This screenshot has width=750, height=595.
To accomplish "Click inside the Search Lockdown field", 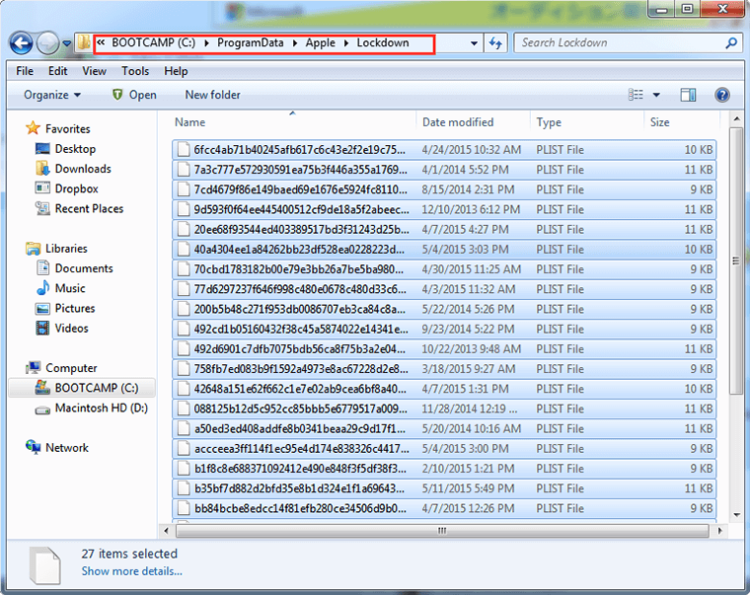I will (620, 43).
